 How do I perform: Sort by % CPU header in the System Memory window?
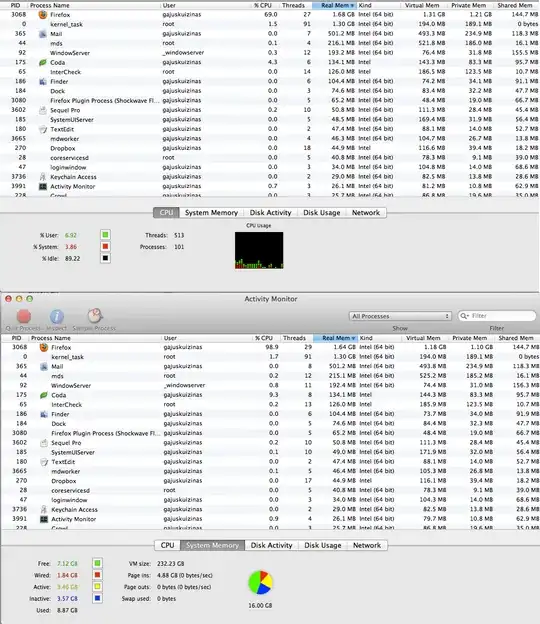click(x=263, y=338)
